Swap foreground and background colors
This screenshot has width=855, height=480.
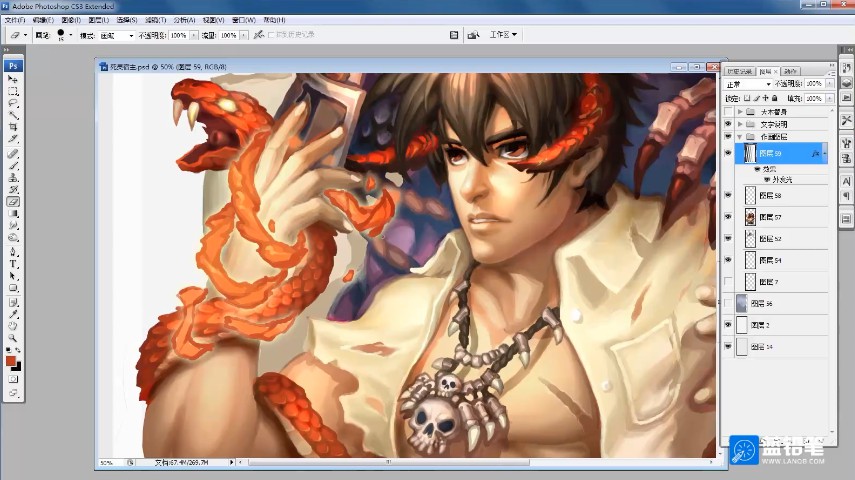pyautogui.click(x=19, y=350)
